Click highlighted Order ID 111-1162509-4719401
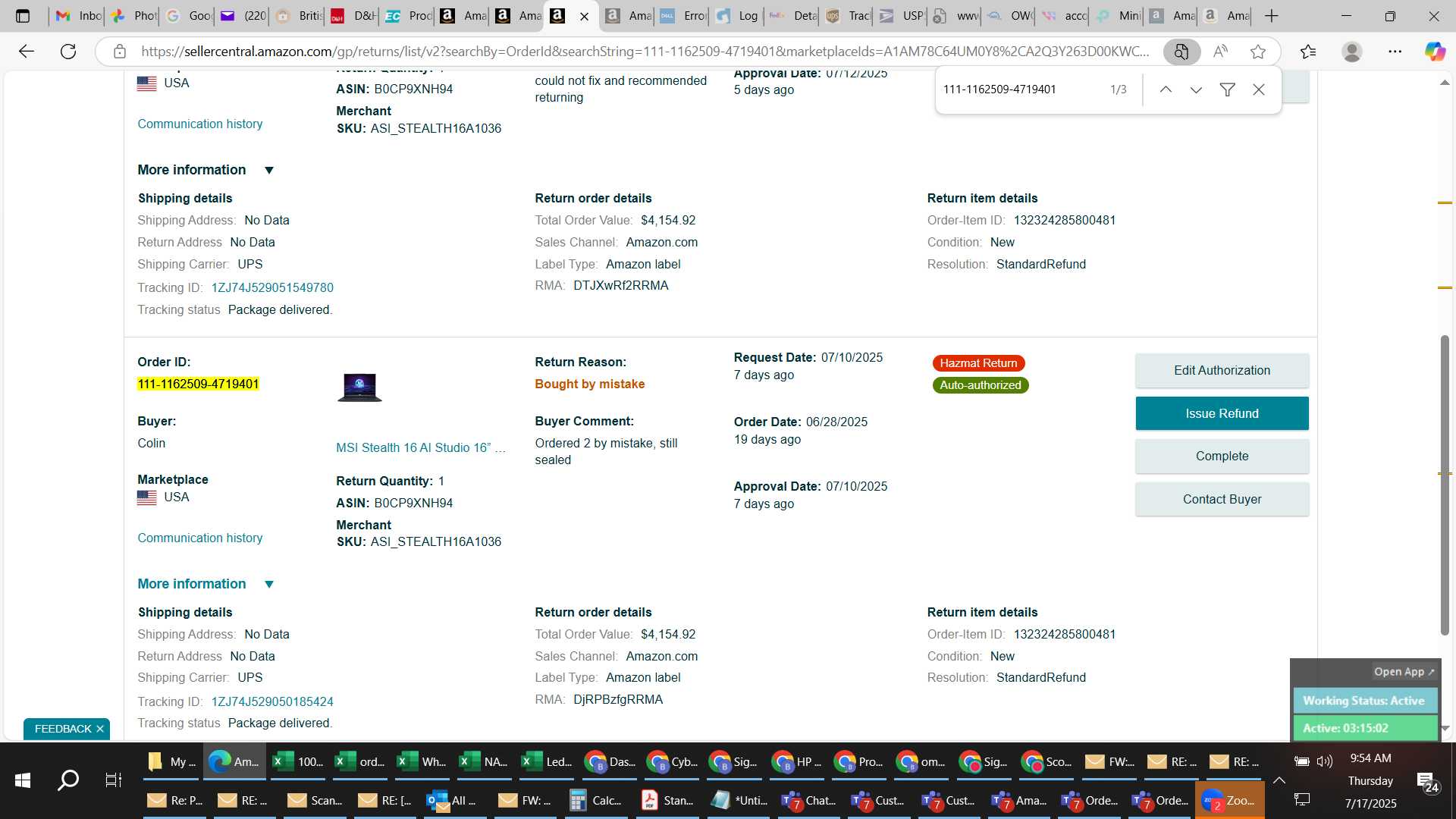 (198, 384)
